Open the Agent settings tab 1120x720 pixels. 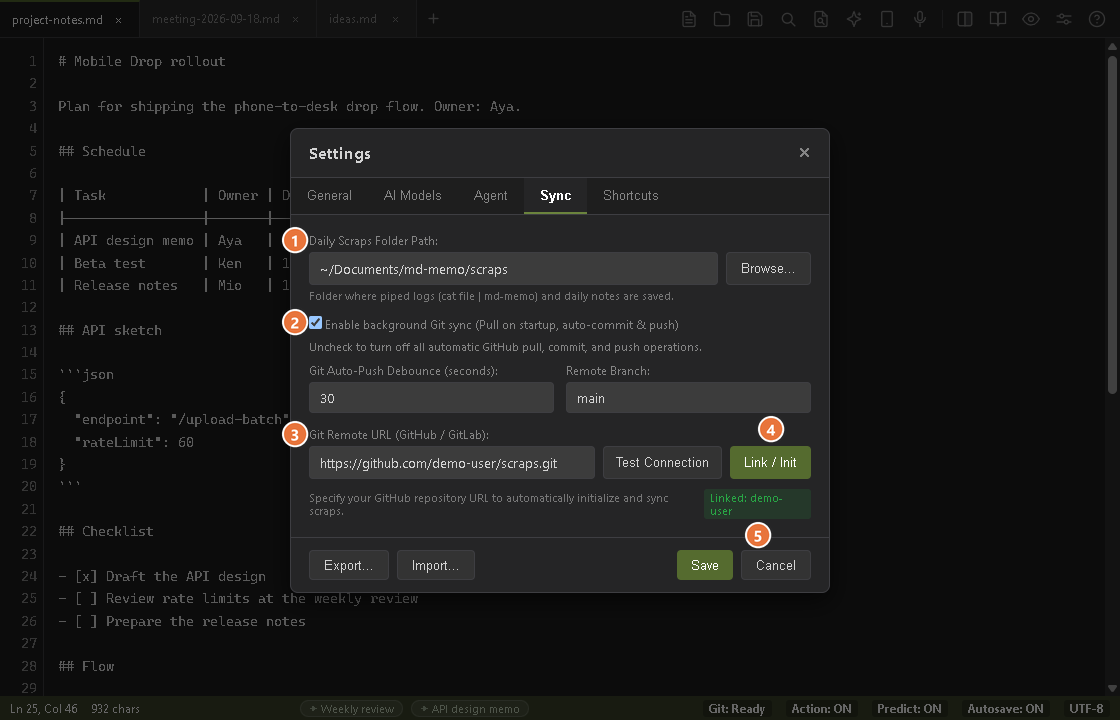[491, 196]
